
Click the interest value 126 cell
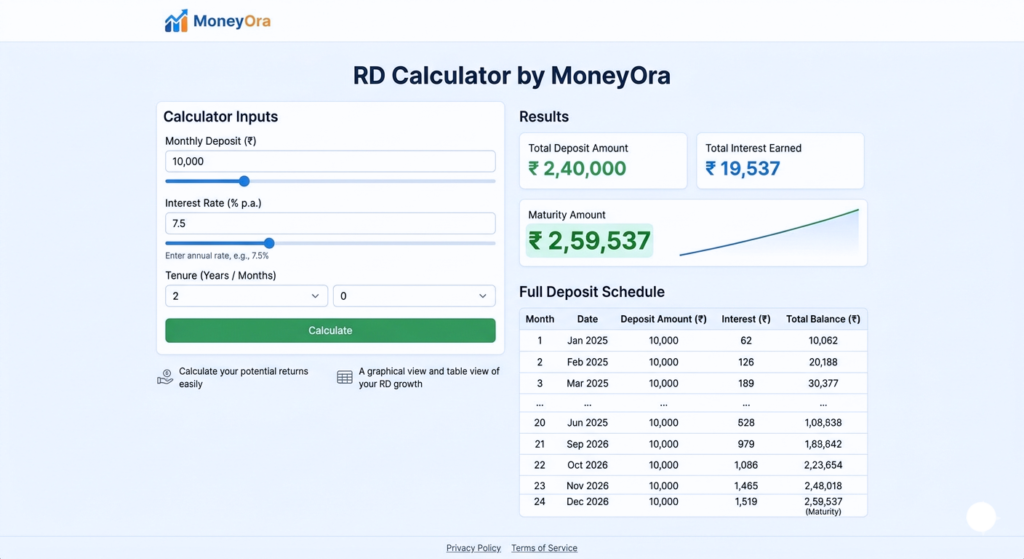(x=746, y=362)
